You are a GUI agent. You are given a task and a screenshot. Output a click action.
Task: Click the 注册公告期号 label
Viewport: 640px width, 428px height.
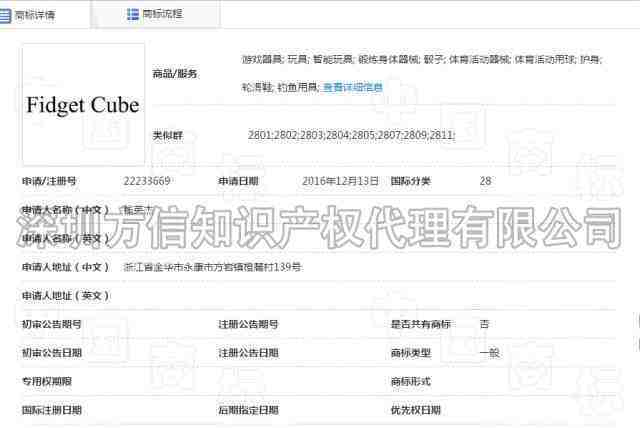pos(248,324)
